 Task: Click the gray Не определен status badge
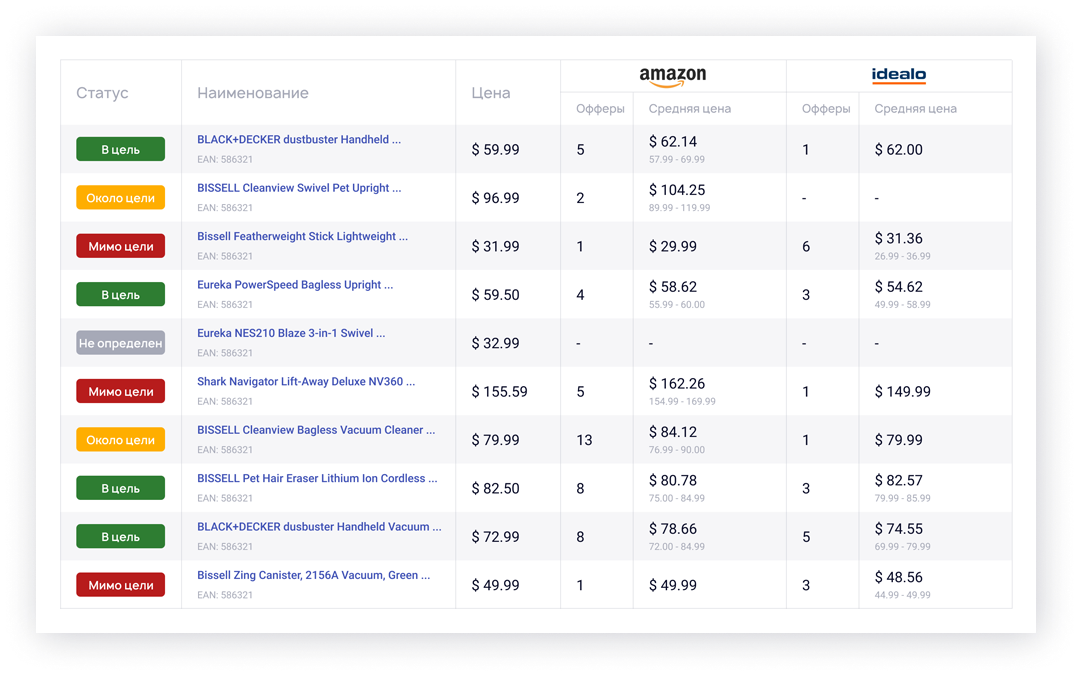coord(120,343)
